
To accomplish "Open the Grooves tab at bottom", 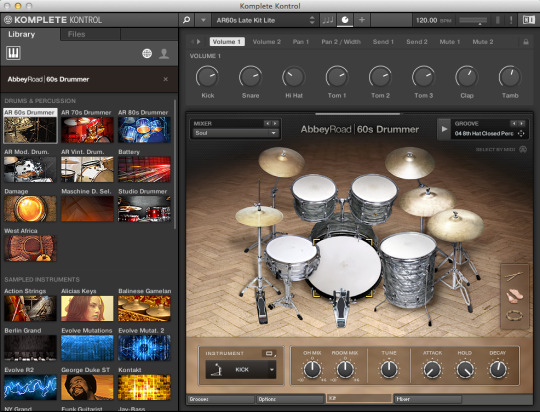I will (220, 399).
